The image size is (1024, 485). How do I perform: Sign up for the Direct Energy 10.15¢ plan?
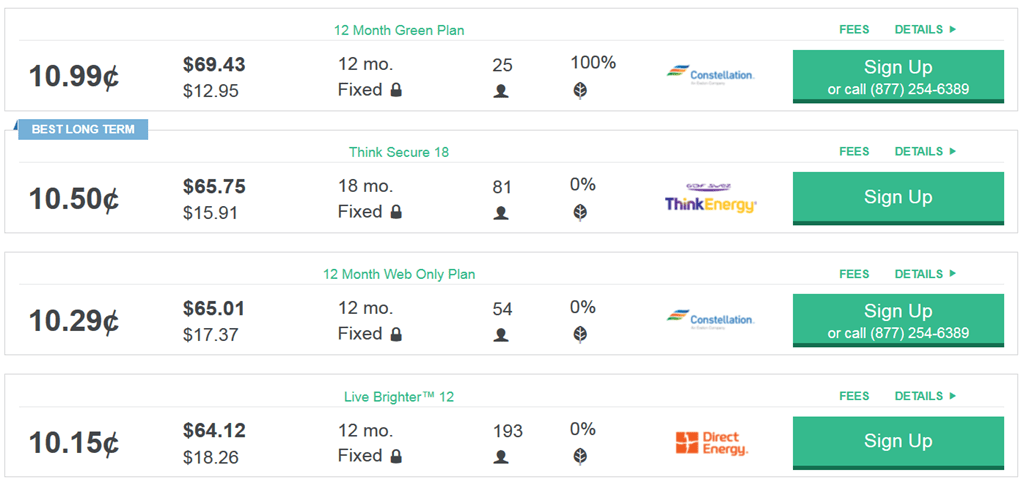pyautogui.click(x=898, y=441)
